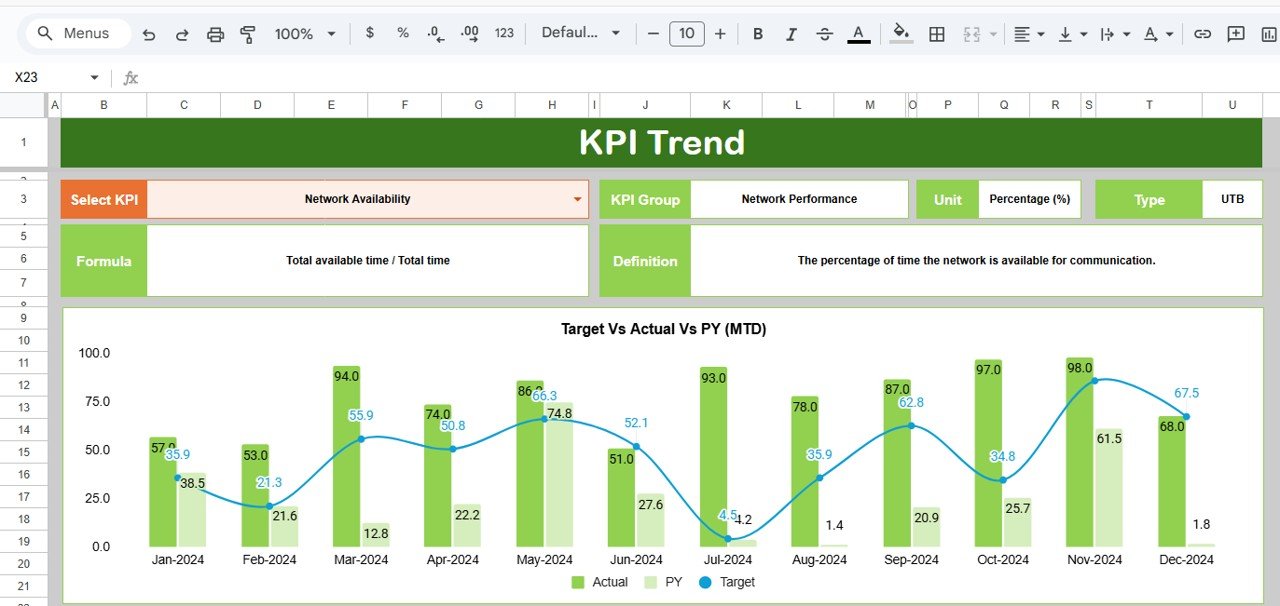
Task: Toggle italic formatting
Action: click(791, 33)
